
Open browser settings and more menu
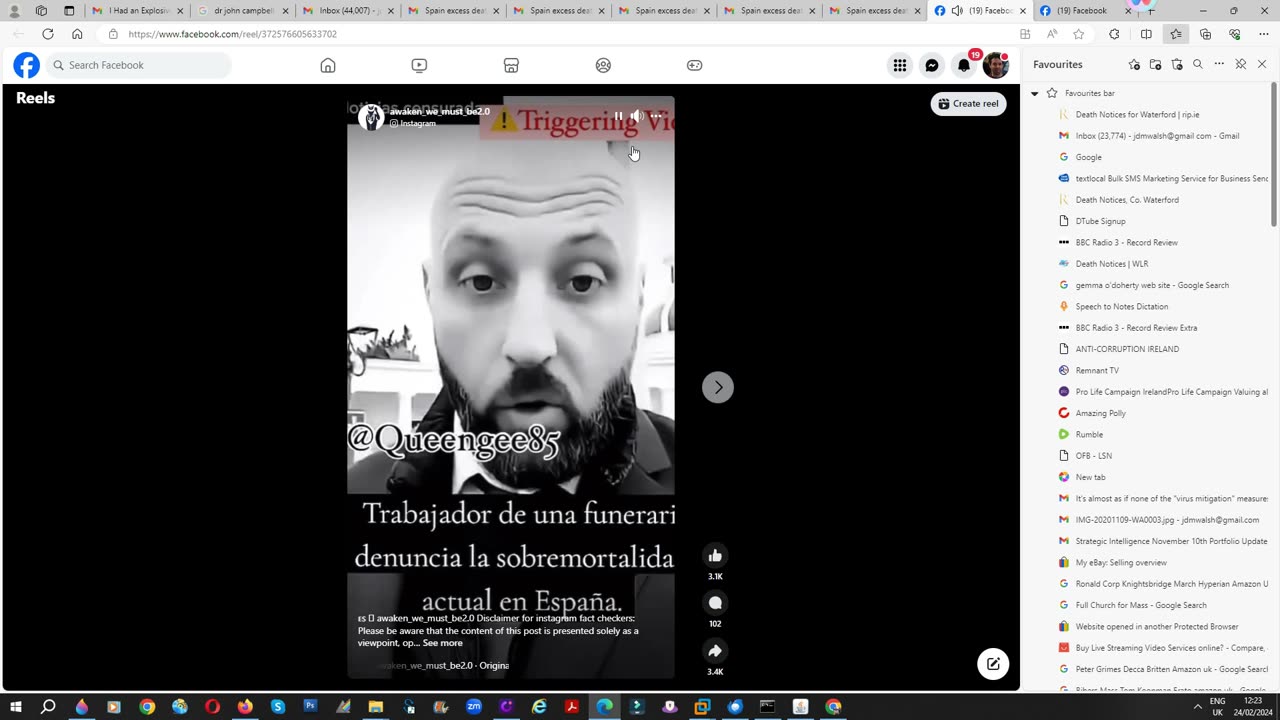pos(1263,34)
